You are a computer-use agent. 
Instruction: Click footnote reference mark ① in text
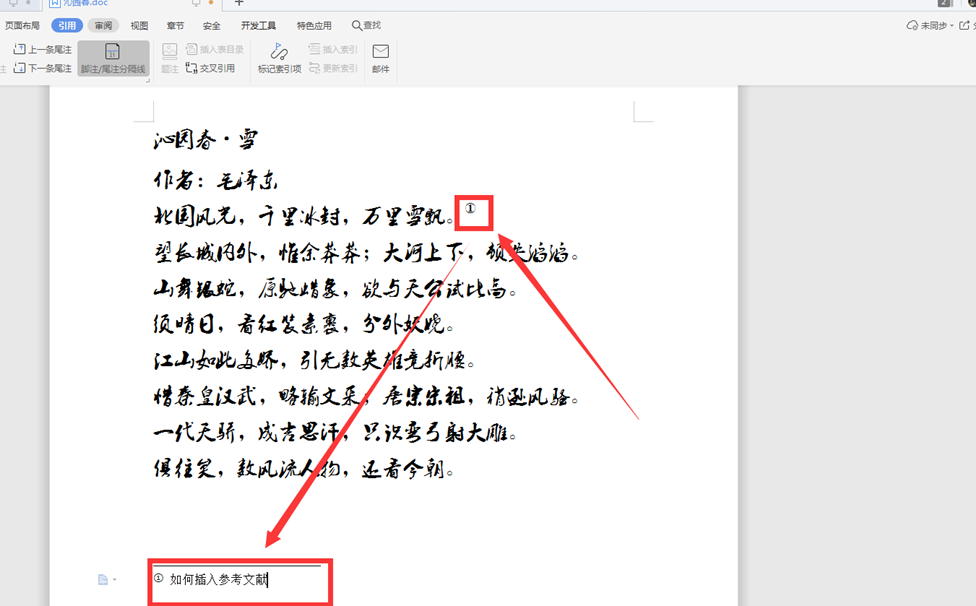[471, 208]
